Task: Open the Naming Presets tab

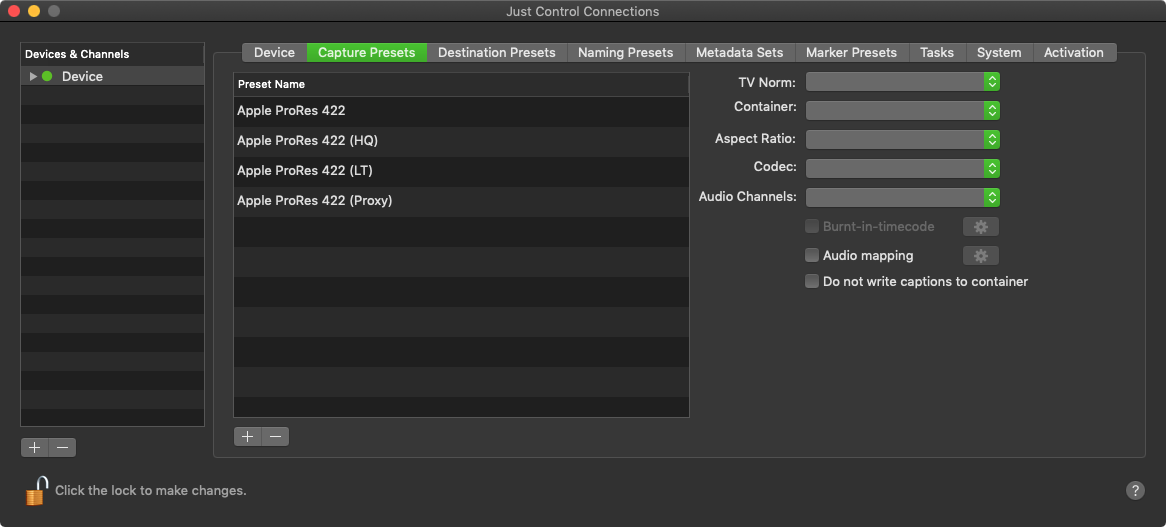Action: point(625,53)
